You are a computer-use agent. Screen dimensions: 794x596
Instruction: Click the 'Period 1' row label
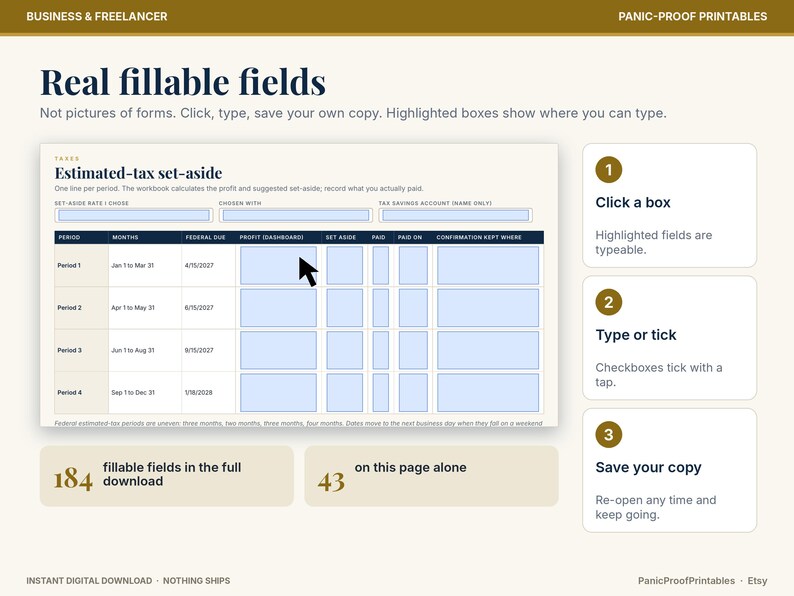point(69,265)
